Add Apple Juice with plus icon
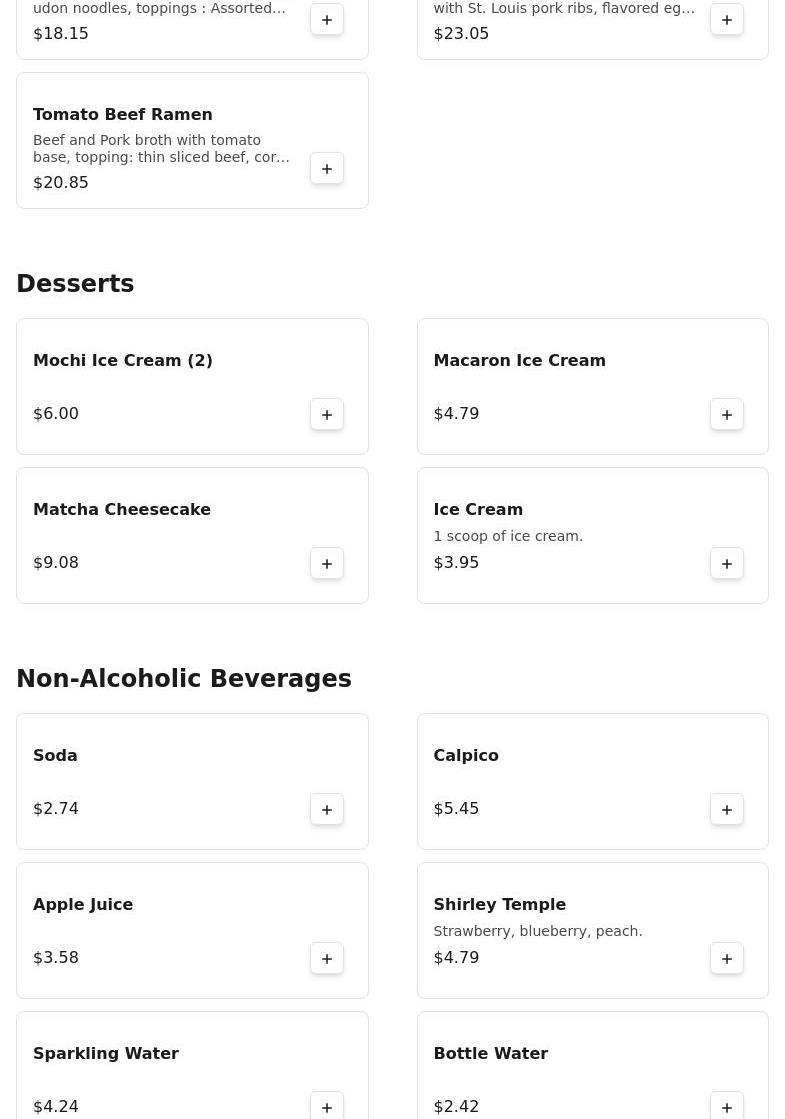 [327, 959]
